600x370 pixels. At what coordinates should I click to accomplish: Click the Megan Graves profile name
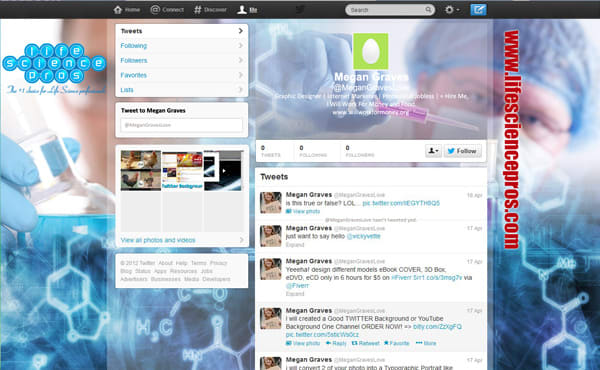pos(371,77)
